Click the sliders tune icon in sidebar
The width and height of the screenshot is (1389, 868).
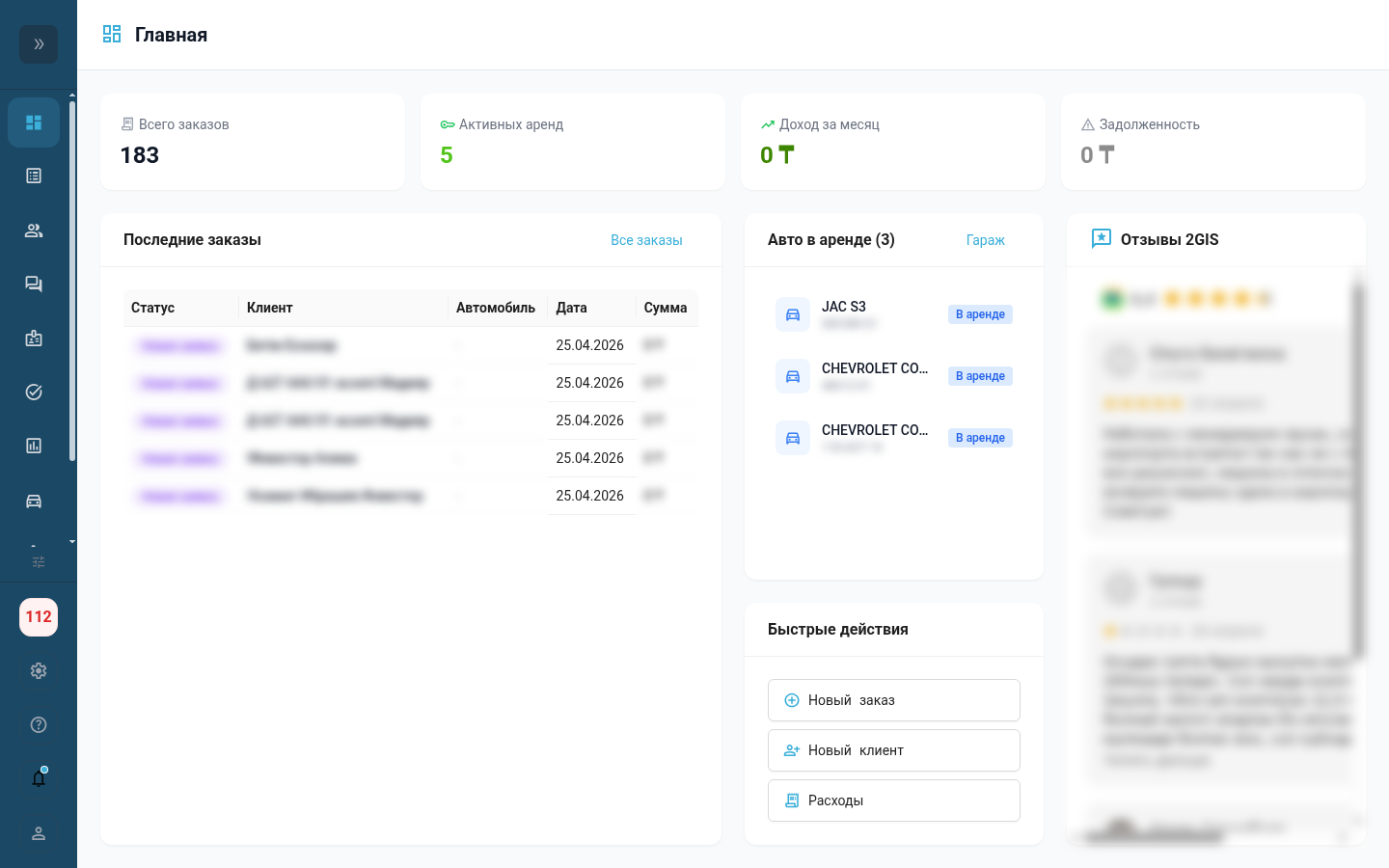pos(39,562)
